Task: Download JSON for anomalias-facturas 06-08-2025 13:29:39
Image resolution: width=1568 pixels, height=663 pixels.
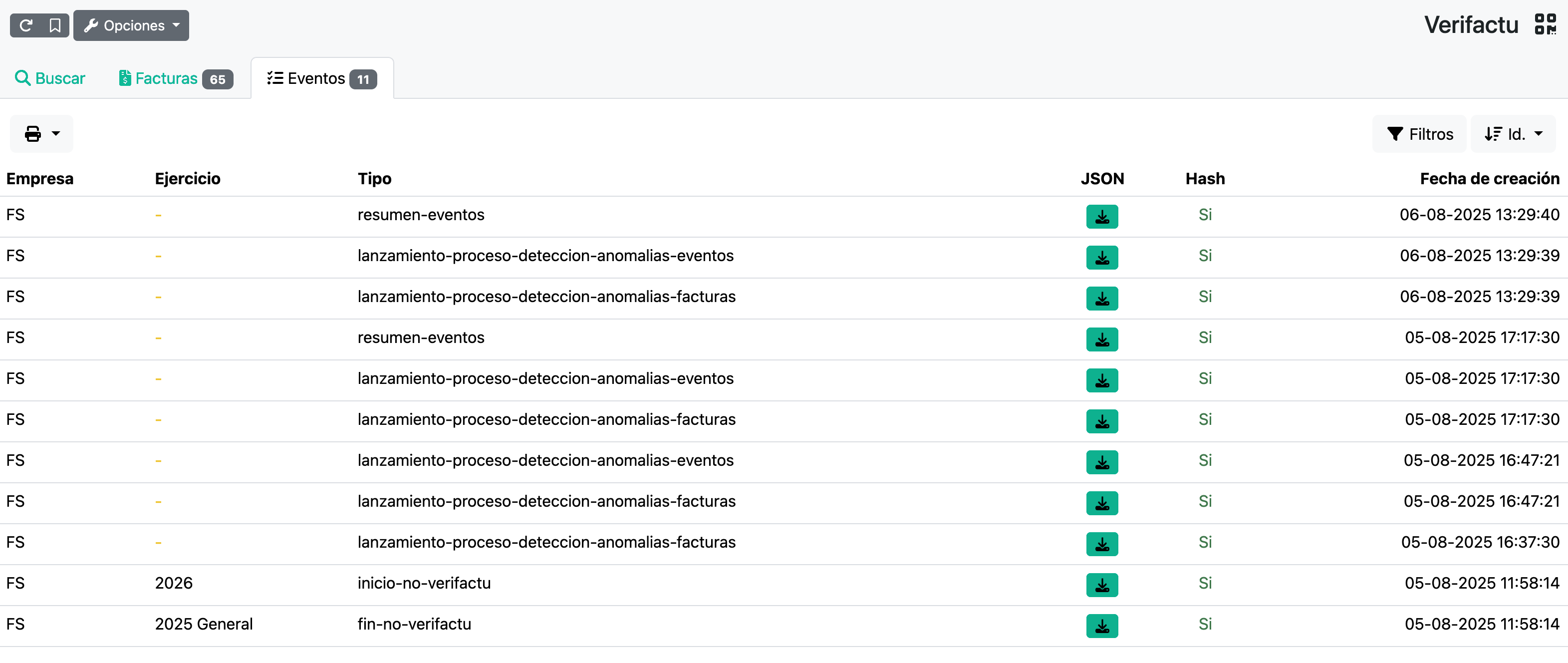Action: [x=1102, y=299]
